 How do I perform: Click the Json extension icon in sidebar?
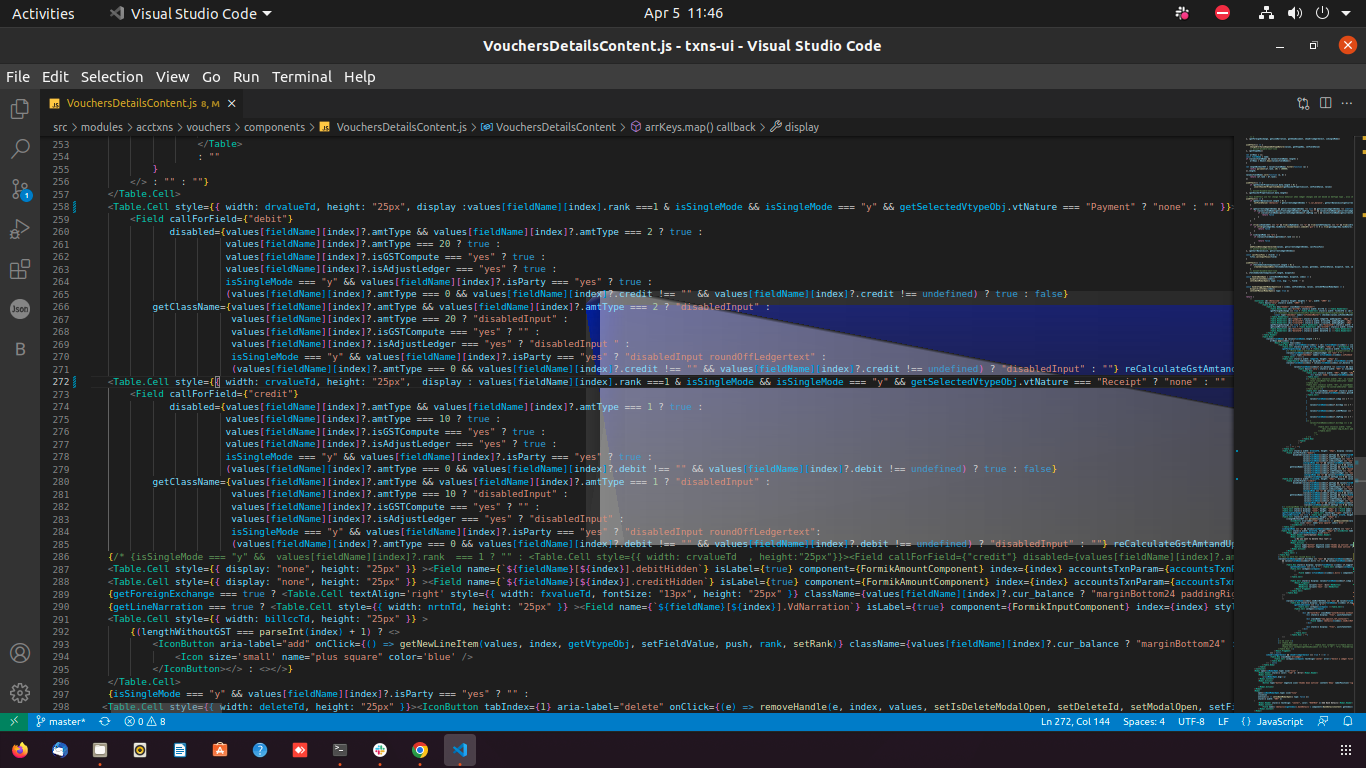19,309
